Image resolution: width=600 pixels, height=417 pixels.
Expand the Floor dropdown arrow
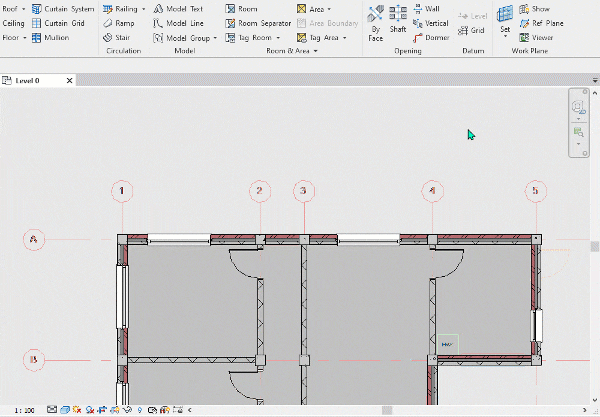24,37
